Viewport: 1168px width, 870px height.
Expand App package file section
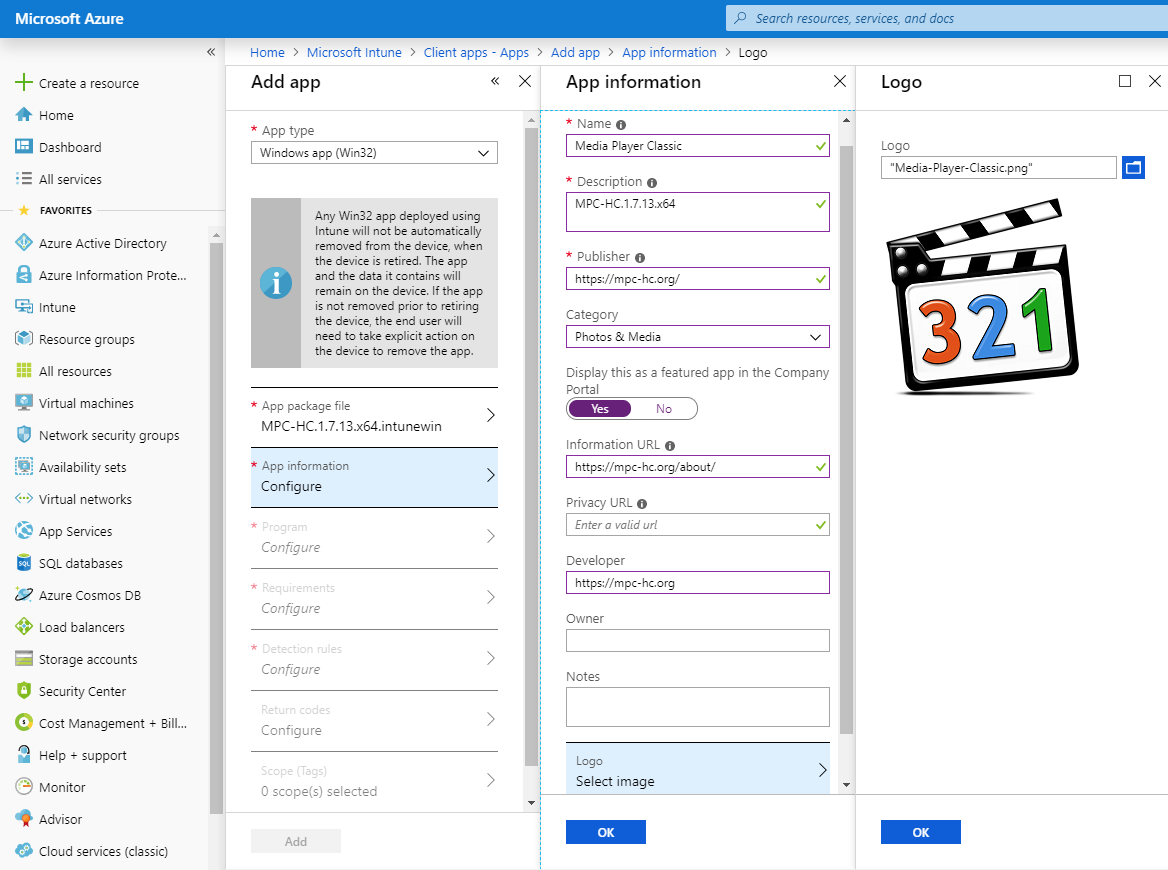[x=374, y=417]
